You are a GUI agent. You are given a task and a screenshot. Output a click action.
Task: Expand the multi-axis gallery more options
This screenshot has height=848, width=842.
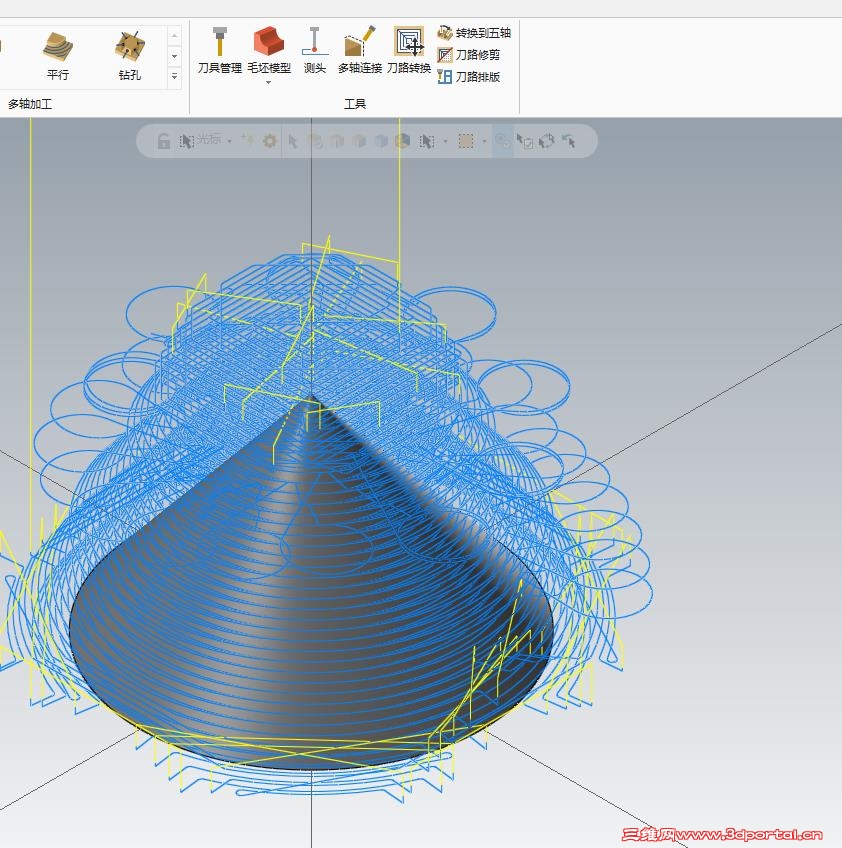pos(174,76)
